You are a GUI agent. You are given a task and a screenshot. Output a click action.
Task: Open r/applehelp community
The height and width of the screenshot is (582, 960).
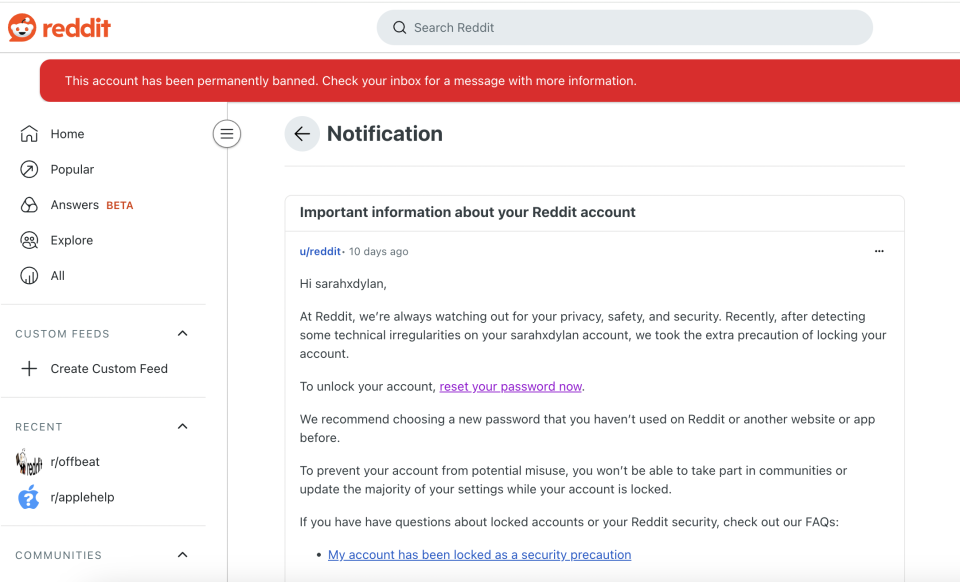(x=82, y=498)
